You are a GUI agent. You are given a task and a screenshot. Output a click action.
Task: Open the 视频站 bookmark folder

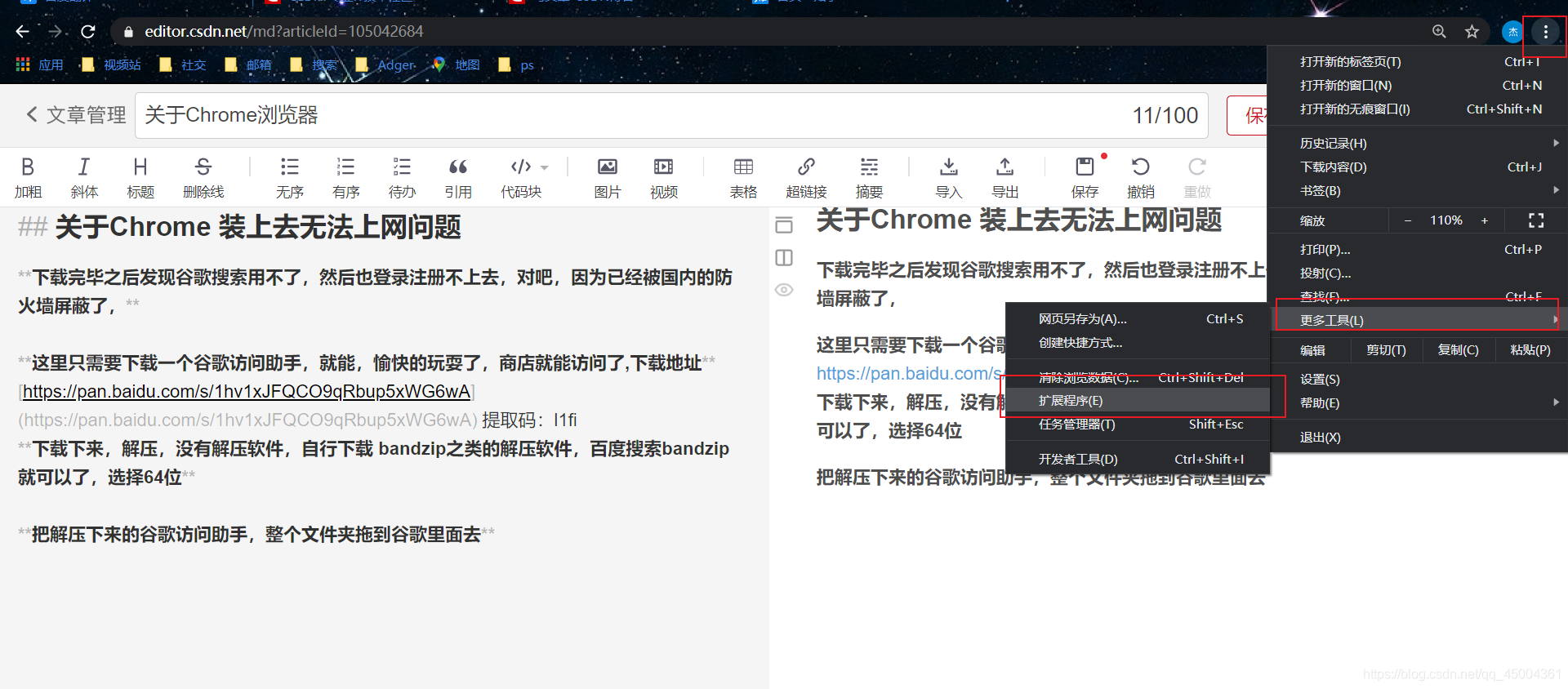click(112, 64)
